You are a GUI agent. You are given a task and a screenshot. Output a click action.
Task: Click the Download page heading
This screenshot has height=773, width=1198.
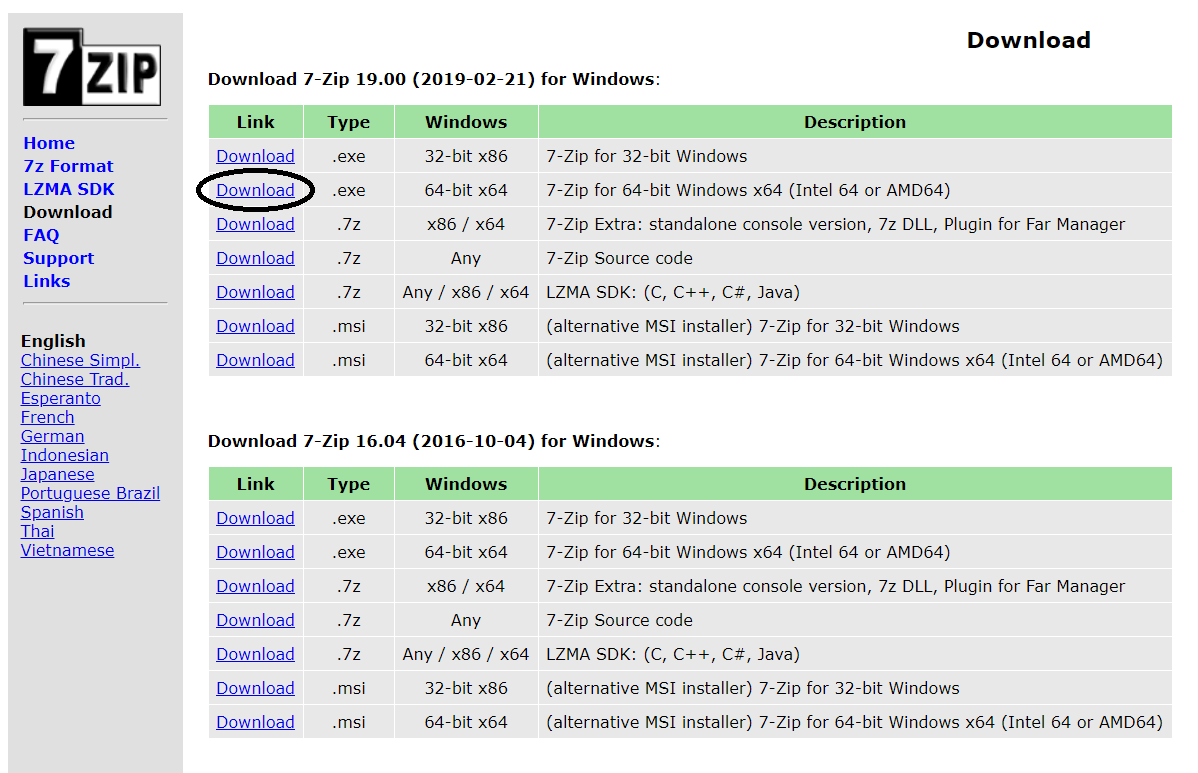click(x=1028, y=40)
